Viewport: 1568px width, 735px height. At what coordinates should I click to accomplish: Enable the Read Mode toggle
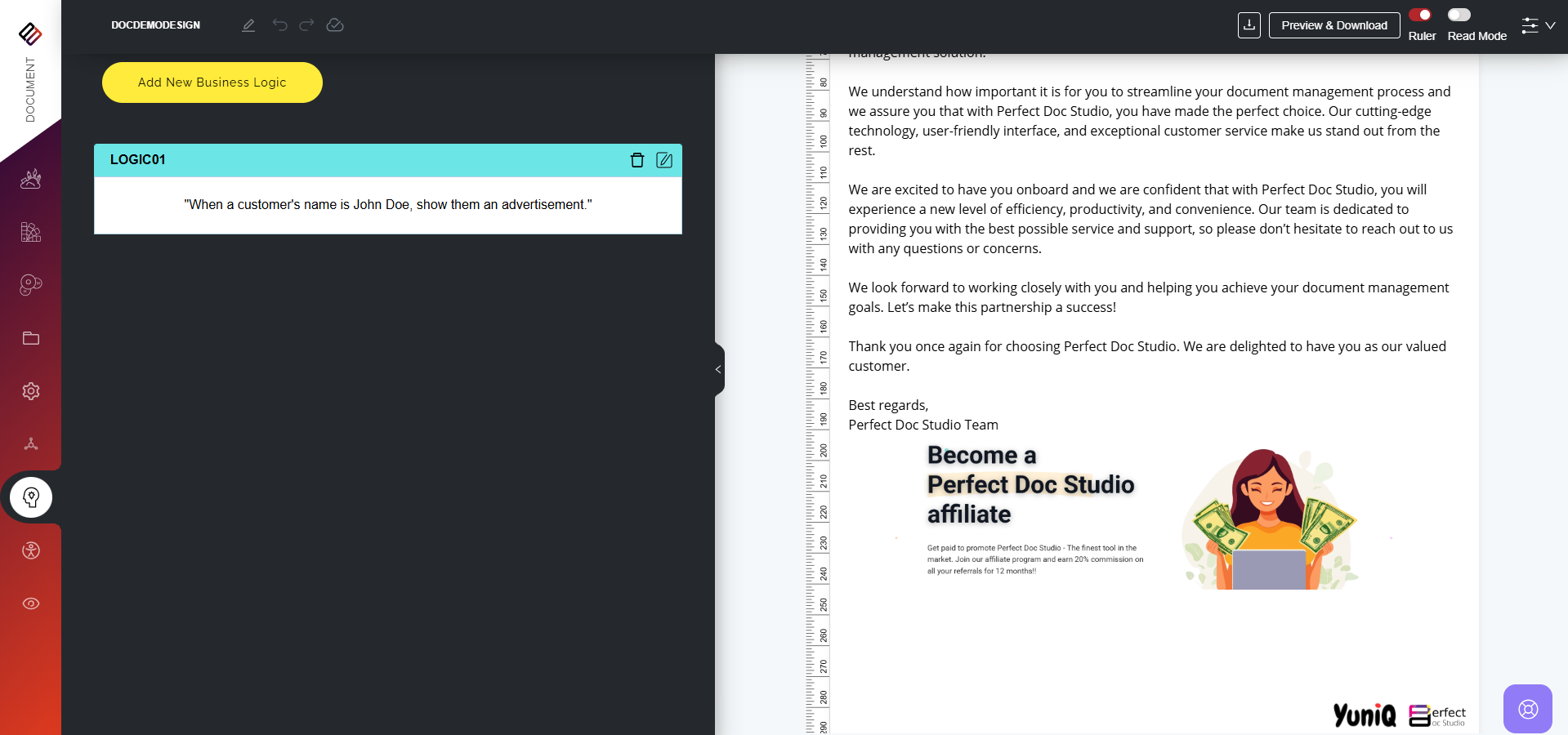[1459, 15]
